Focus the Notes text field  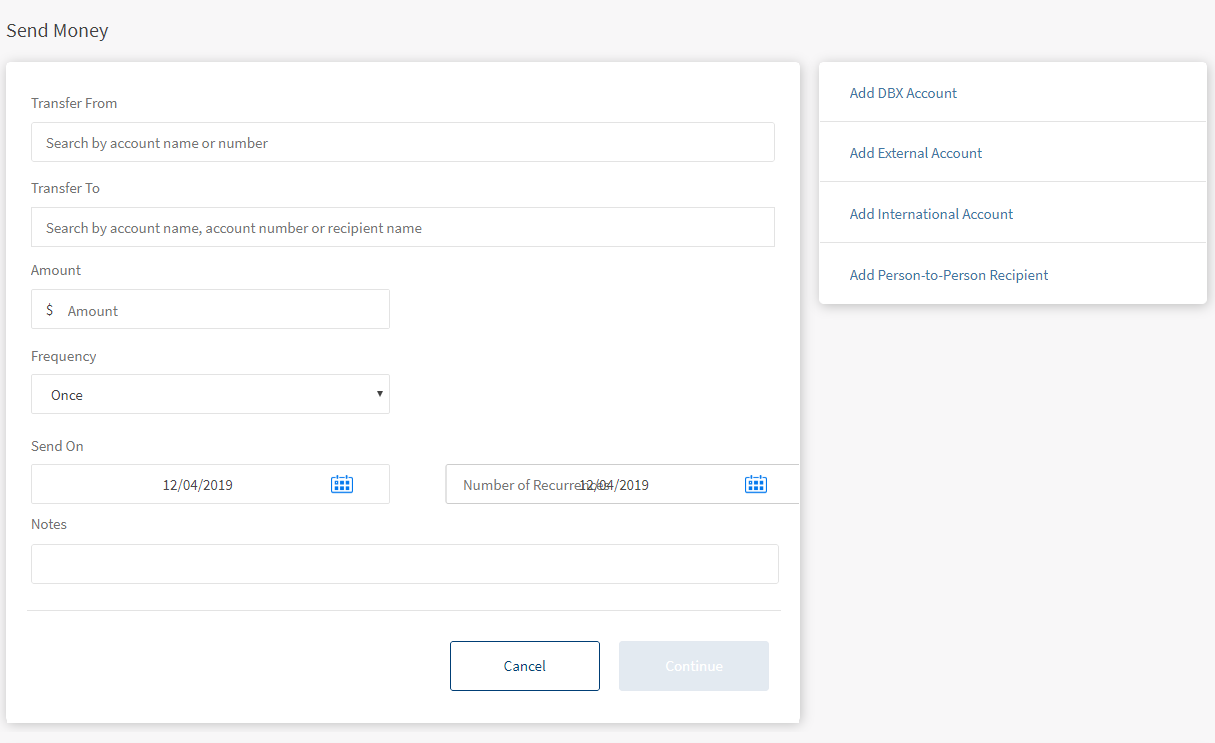(x=404, y=564)
